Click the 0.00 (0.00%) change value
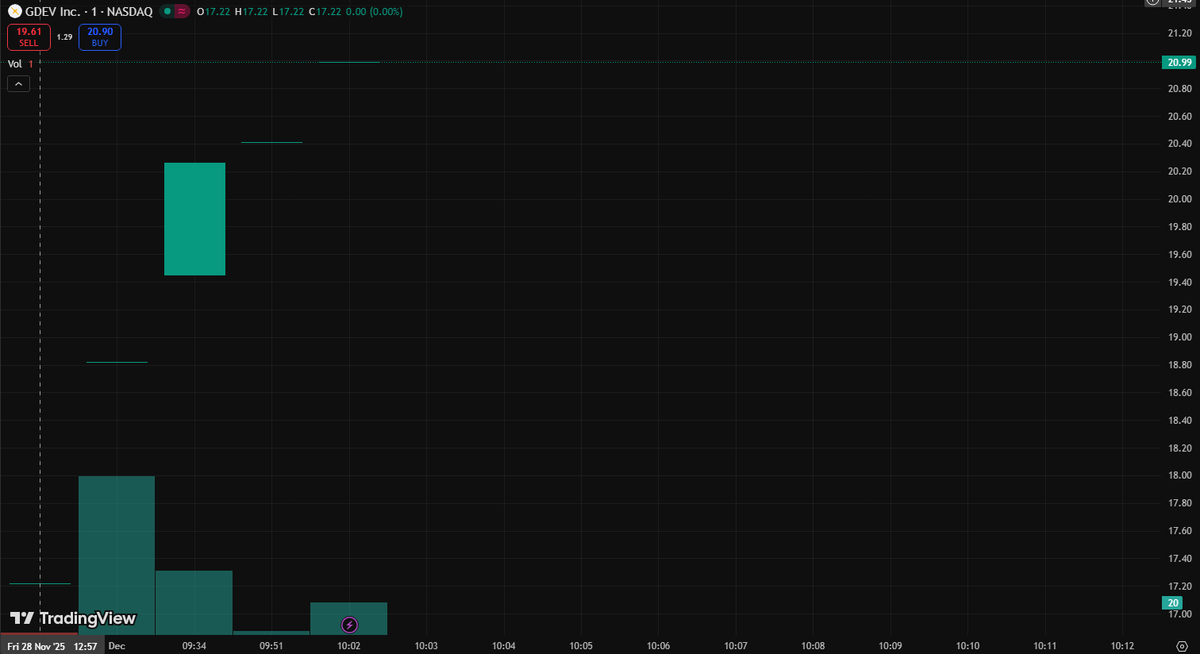This screenshot has width=1200, height=654. click(374, 11)
